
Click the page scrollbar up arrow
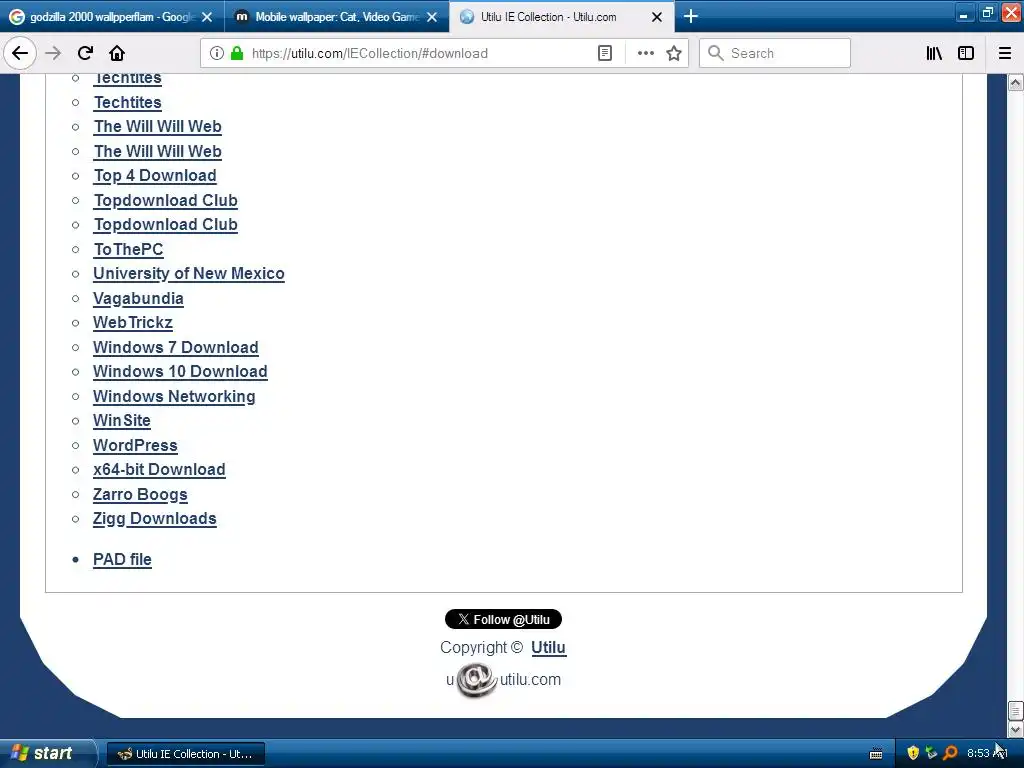1016,83
